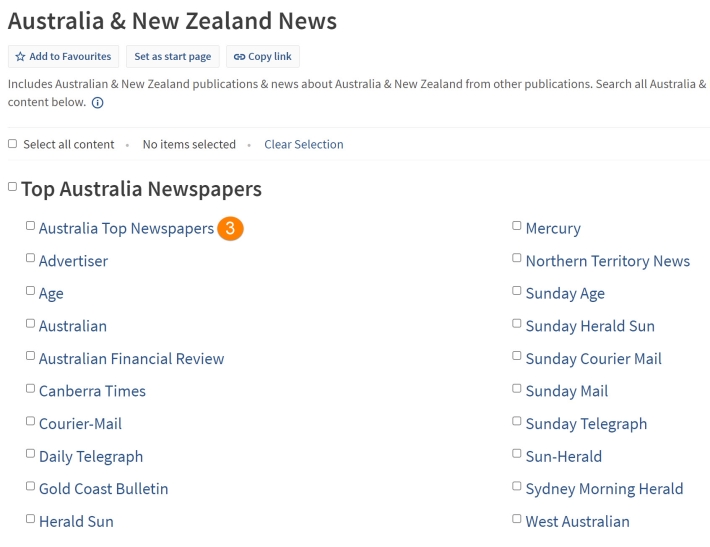Tick the Sydney Morning Herald checkbox
Viewport: 710px width, 547px height.
click(517, 486)
